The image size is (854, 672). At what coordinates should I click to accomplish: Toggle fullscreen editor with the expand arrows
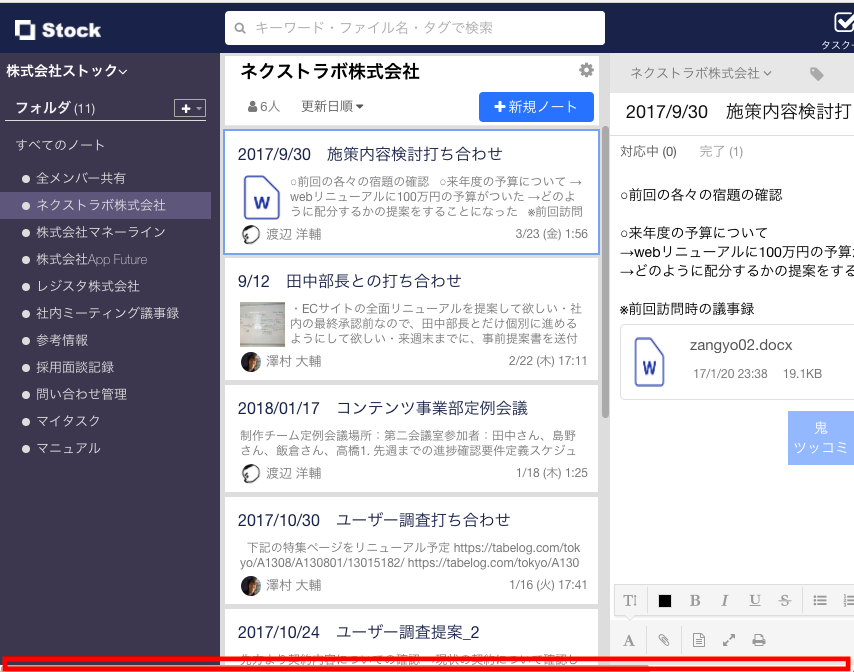tap(728, 639)
